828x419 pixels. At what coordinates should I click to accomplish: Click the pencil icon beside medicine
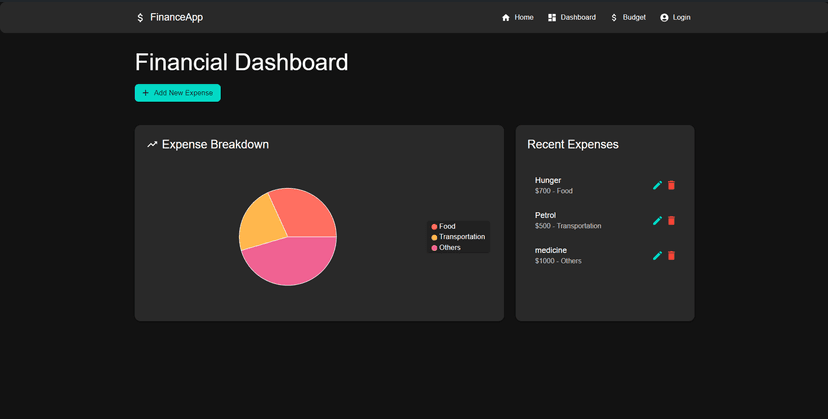pos(657,255)
